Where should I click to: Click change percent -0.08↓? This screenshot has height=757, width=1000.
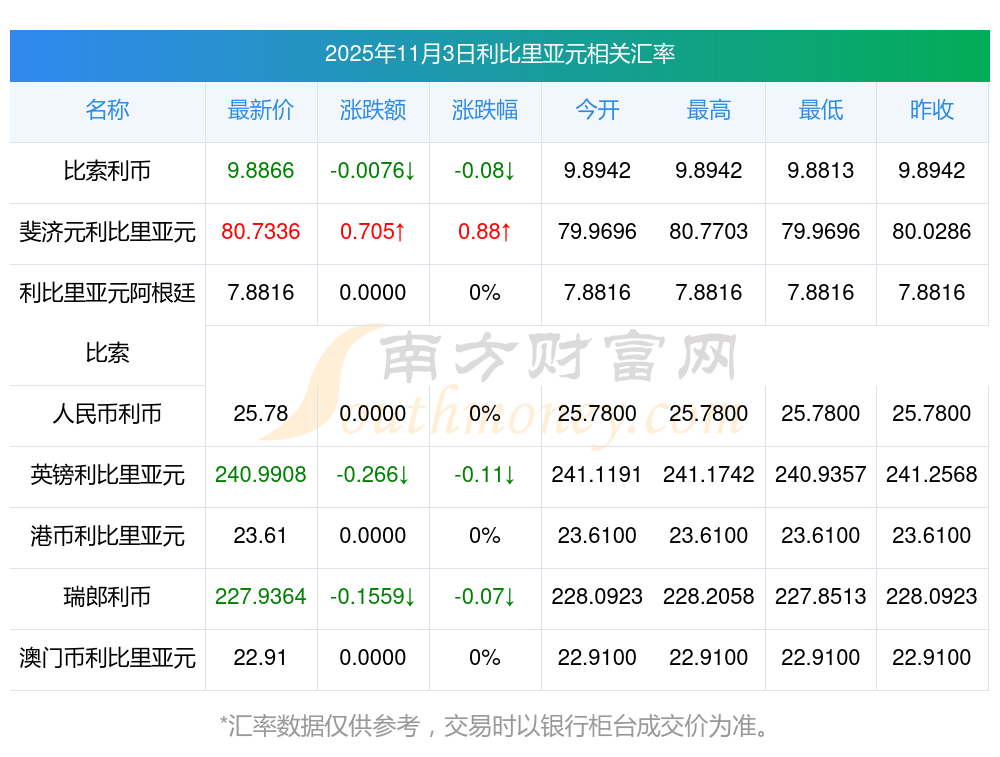485,170
